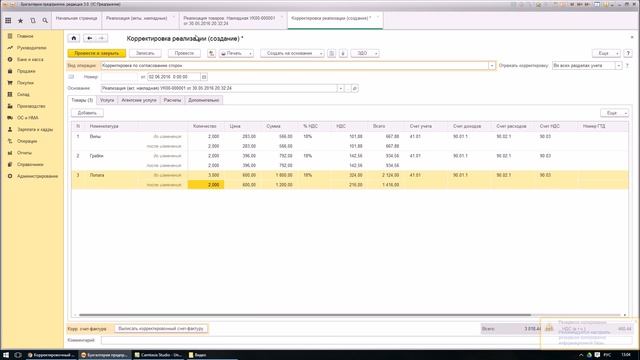Open Camtasia Studio in the taskbar
The image size is (640, 360).
click(158, 355)
